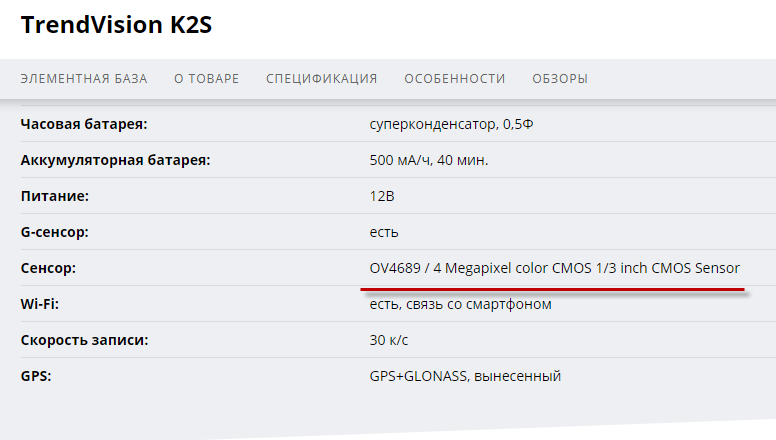Click the G-сенсор row label

click(56, 232)
